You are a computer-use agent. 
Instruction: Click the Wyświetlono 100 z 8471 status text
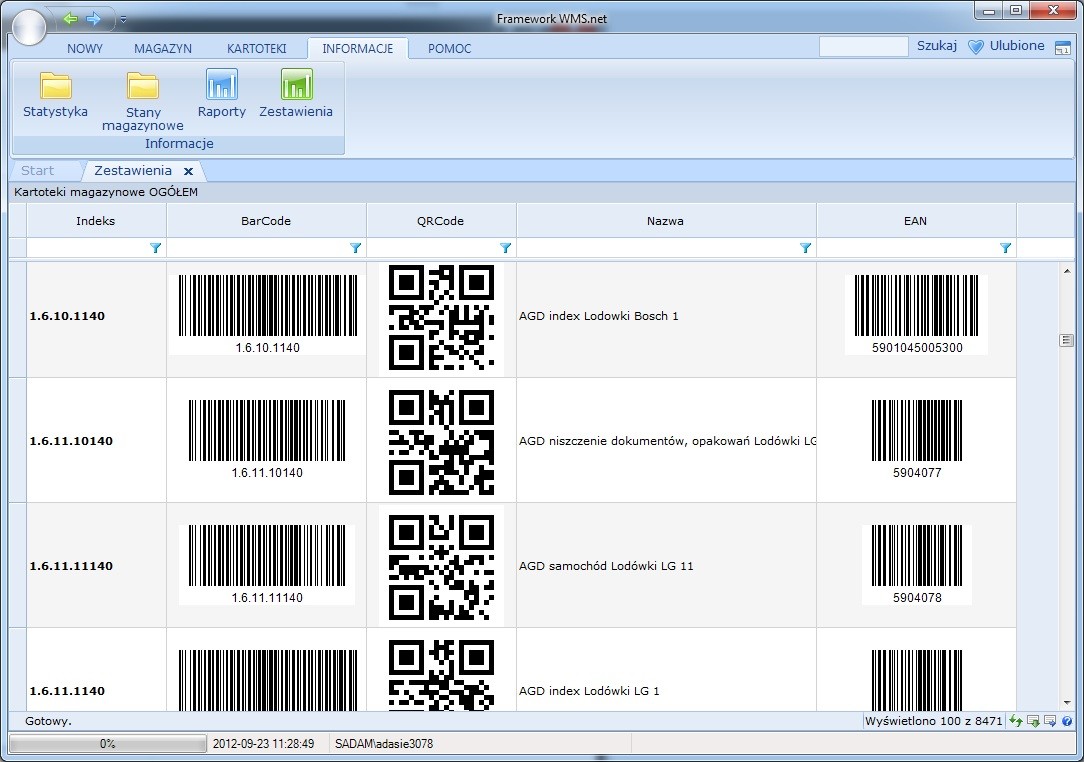933,721
